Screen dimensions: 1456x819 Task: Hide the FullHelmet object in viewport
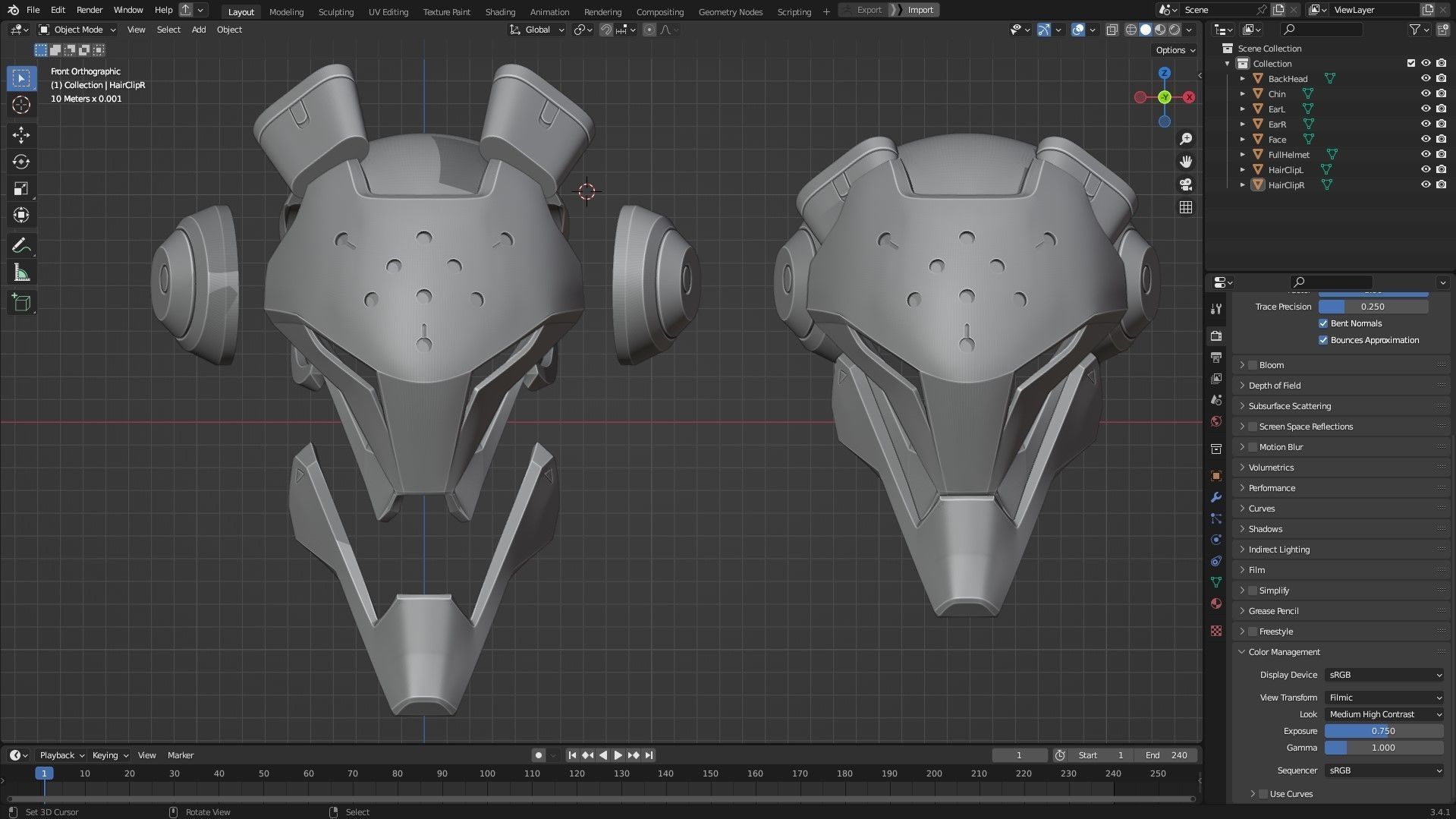pyautogui.click(x=1426, y=154)
